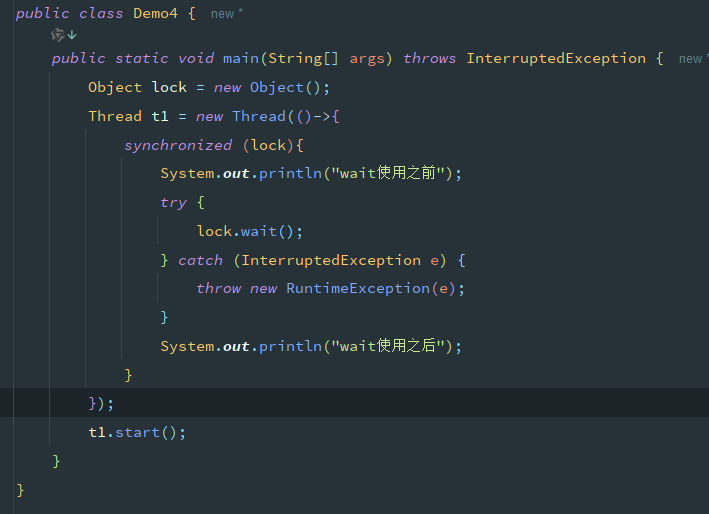
Task: Click the 'new' hint after main signature
Action: (x=692, y=59)
